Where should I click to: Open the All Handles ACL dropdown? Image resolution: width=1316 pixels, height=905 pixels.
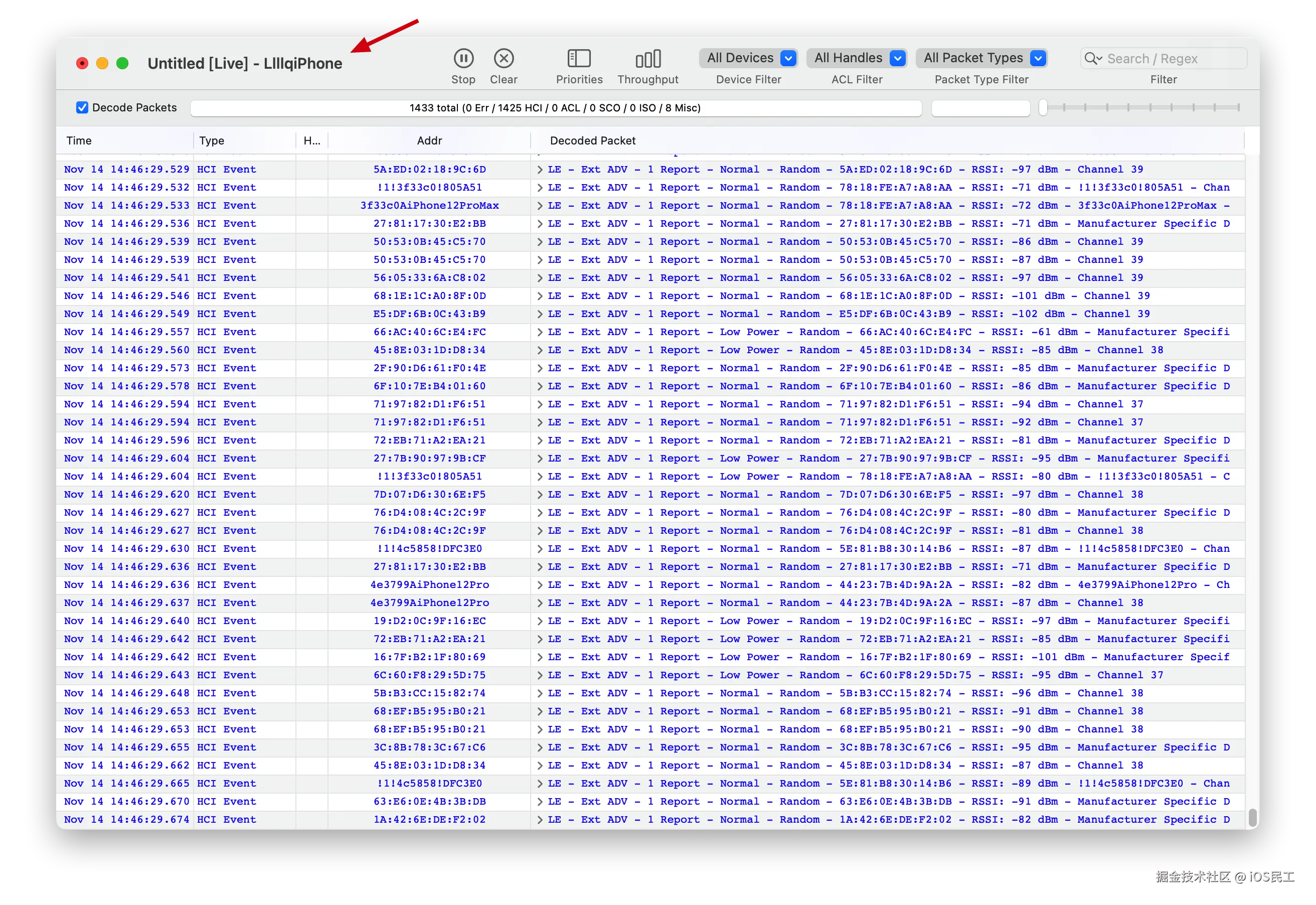click(x=857, y=58)
